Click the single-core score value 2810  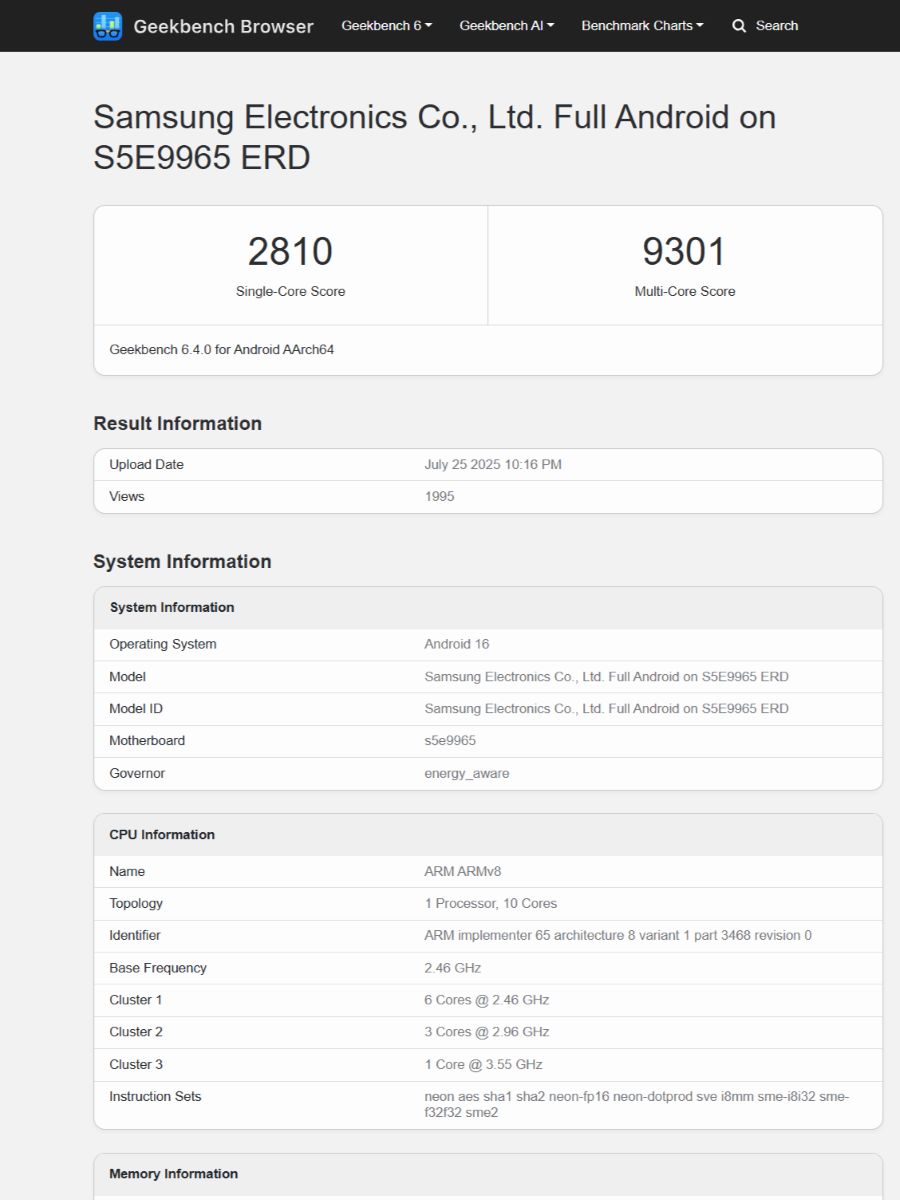(x=290, y=251)
